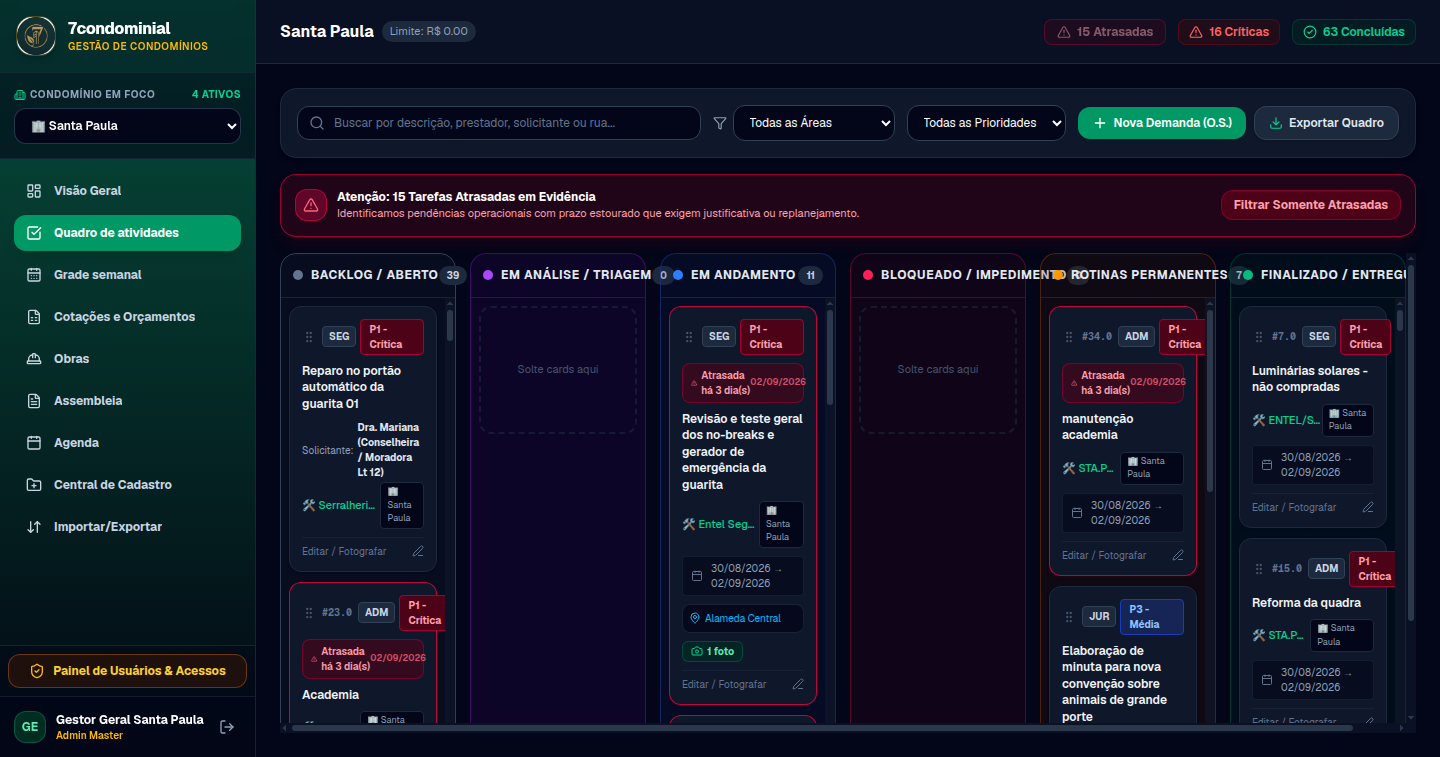Click drag handle on Reparo no portão card
Image resolution: width=1440 pixels, height=757 pixels.
click(308, 337)
